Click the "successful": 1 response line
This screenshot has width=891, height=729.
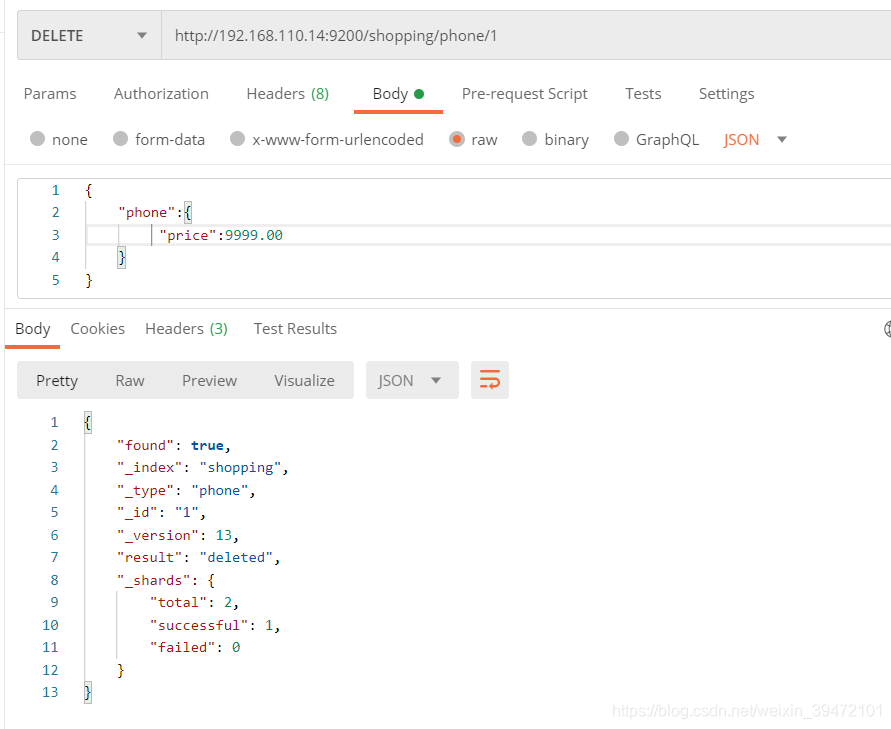[215, 625]
